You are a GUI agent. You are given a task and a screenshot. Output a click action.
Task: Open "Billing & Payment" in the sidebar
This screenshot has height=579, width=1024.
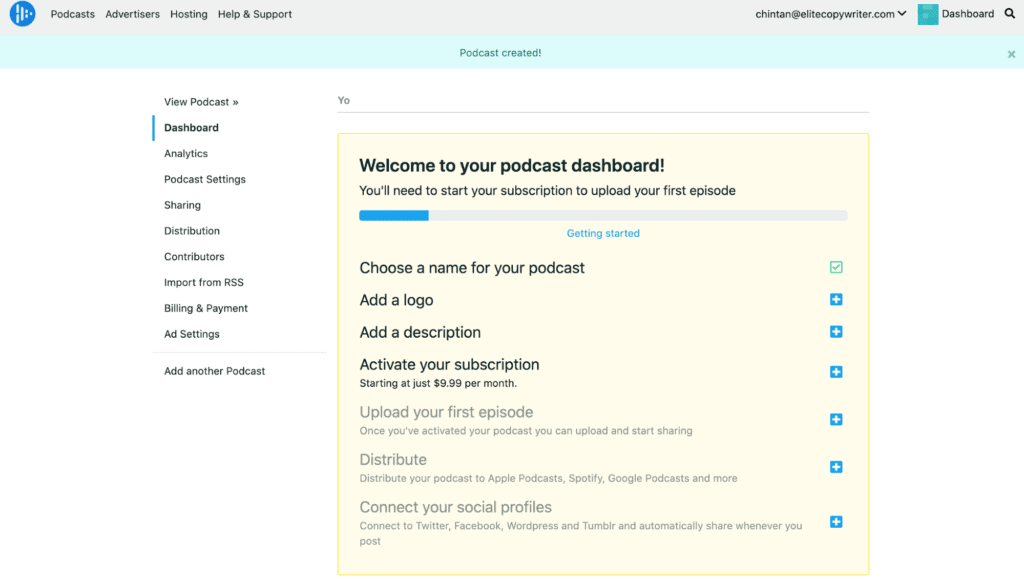pos(205,308)
